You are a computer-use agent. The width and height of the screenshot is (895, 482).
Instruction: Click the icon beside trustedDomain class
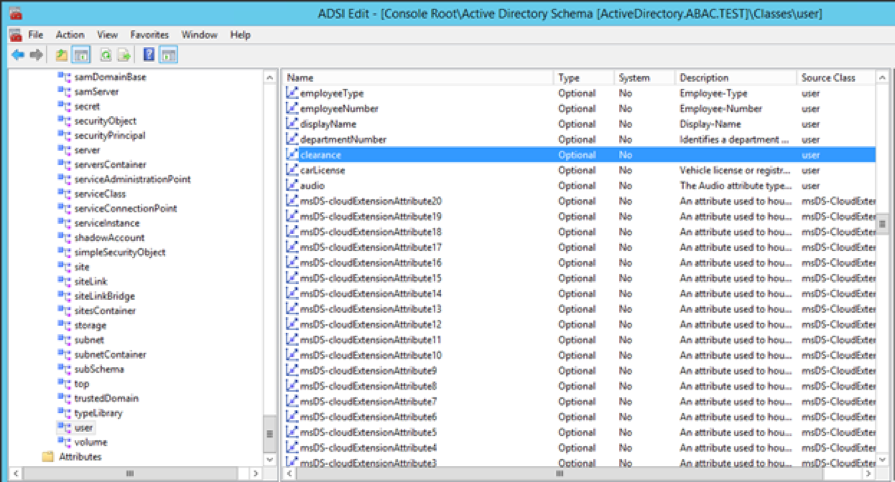[64, 398]
